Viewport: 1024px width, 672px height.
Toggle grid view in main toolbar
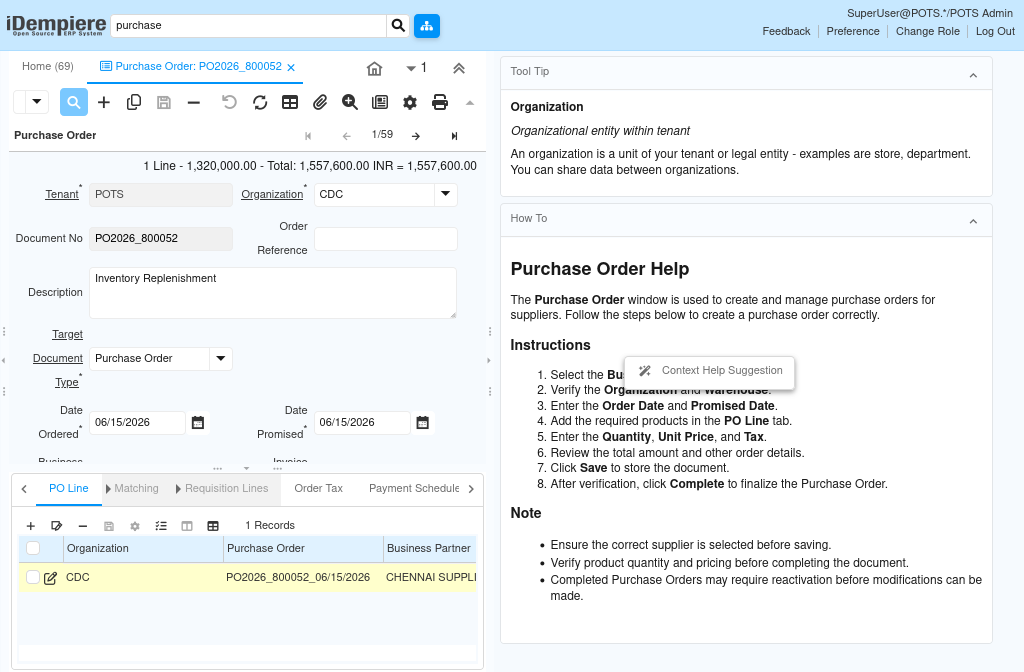[x=290, y=103]
